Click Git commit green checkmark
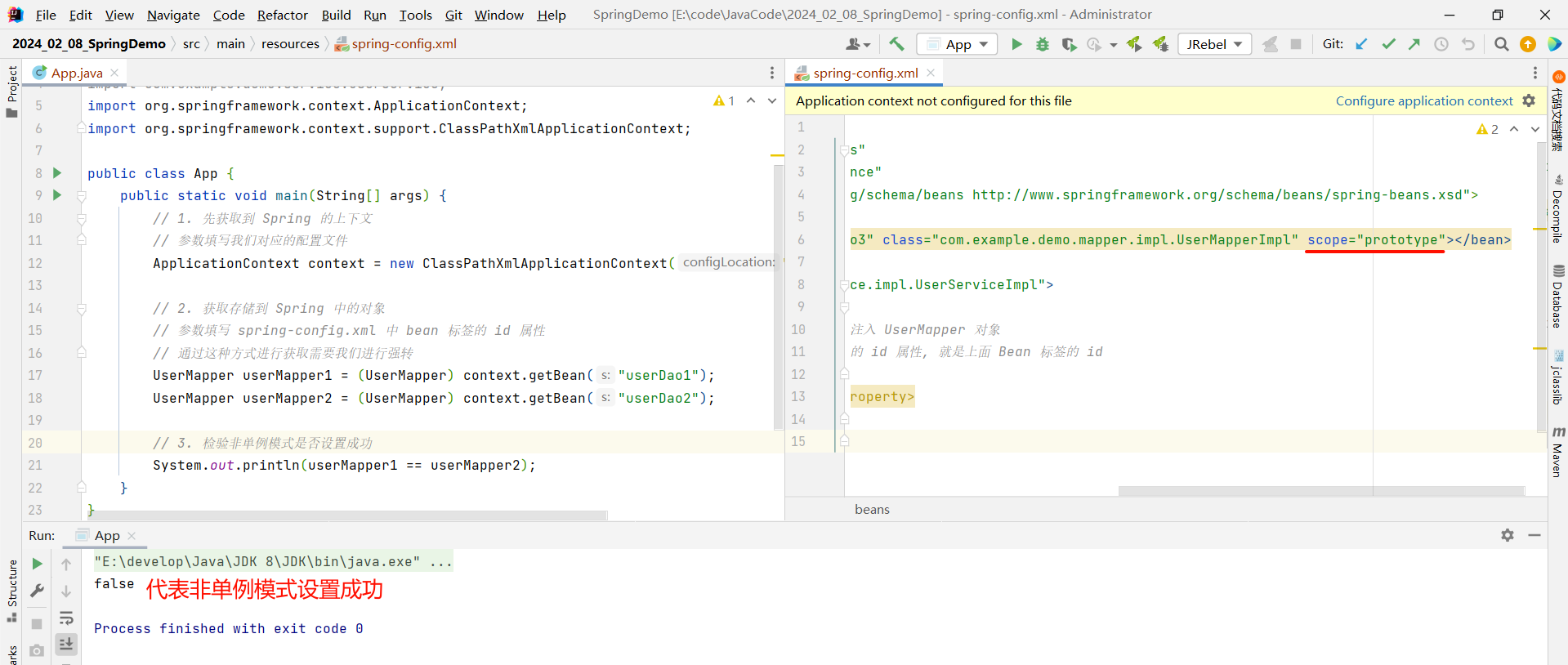The height and width of the screenshot is (665, 1568). pos(1388,44)
